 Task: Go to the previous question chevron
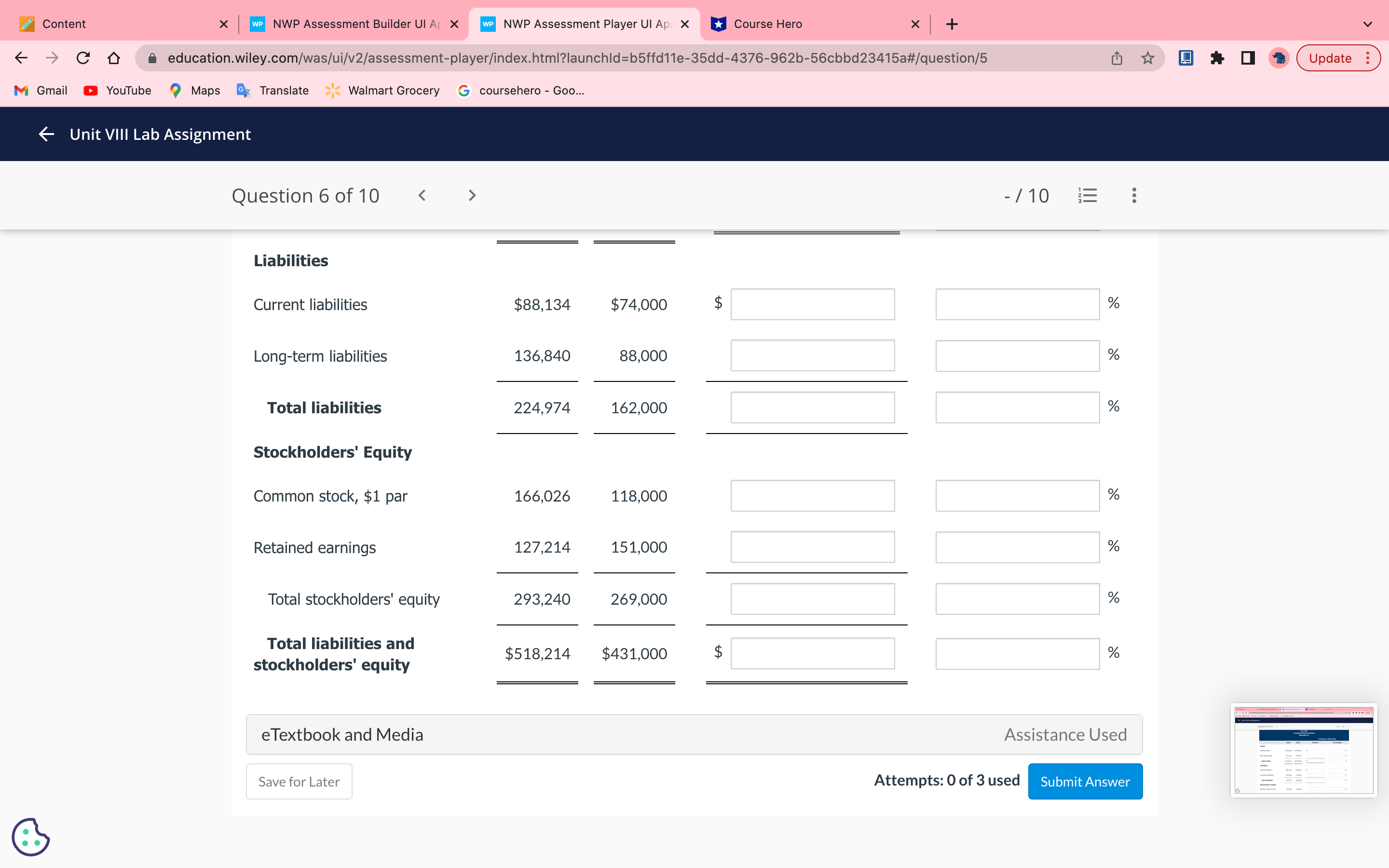coord(423,195)
